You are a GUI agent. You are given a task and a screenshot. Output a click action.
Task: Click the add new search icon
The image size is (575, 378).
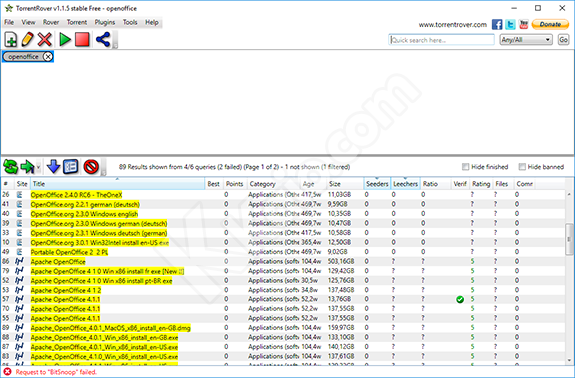(11, 40)
